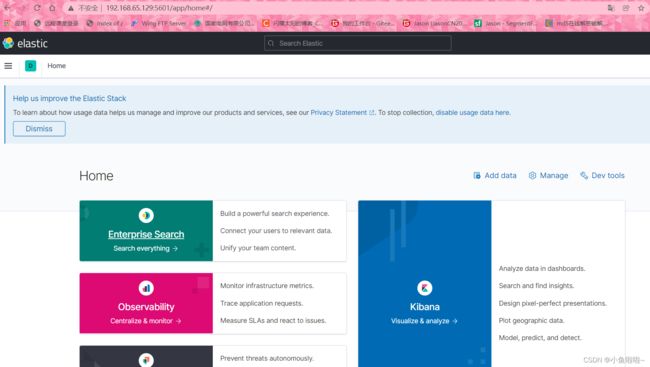Click Search everything arrow link
The image size is (650, 367).
pyautogui.click(x=146, y=248)
